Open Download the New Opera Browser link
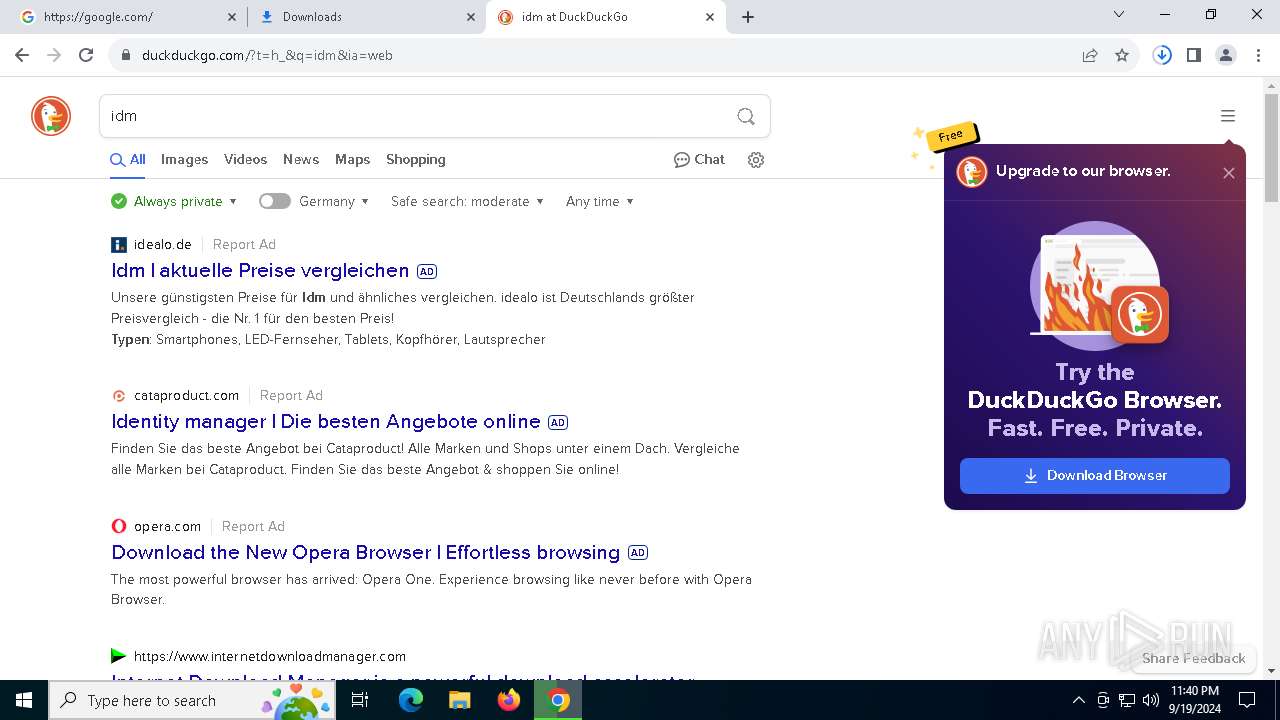Screen dimensions: 1280x720 [x=366, y=553]
